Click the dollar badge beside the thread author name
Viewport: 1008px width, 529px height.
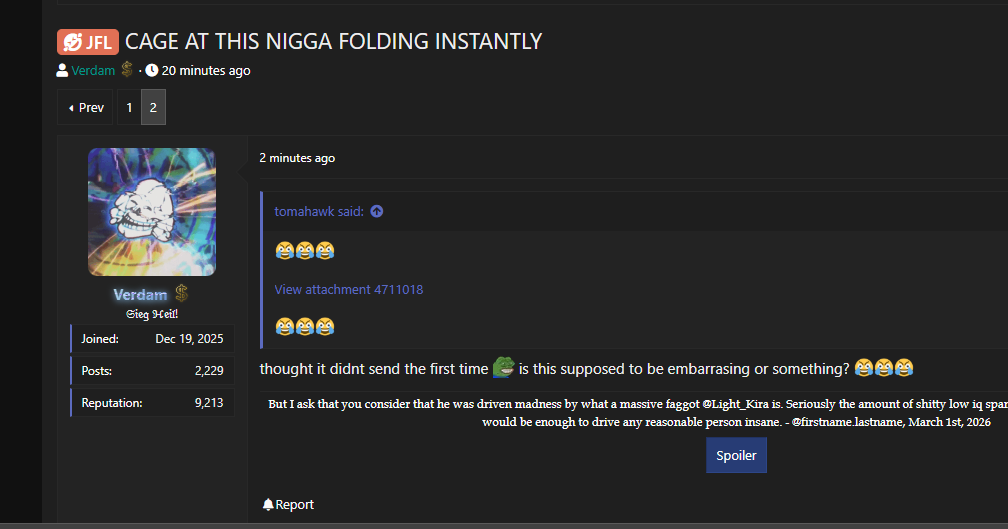(127, 69)
